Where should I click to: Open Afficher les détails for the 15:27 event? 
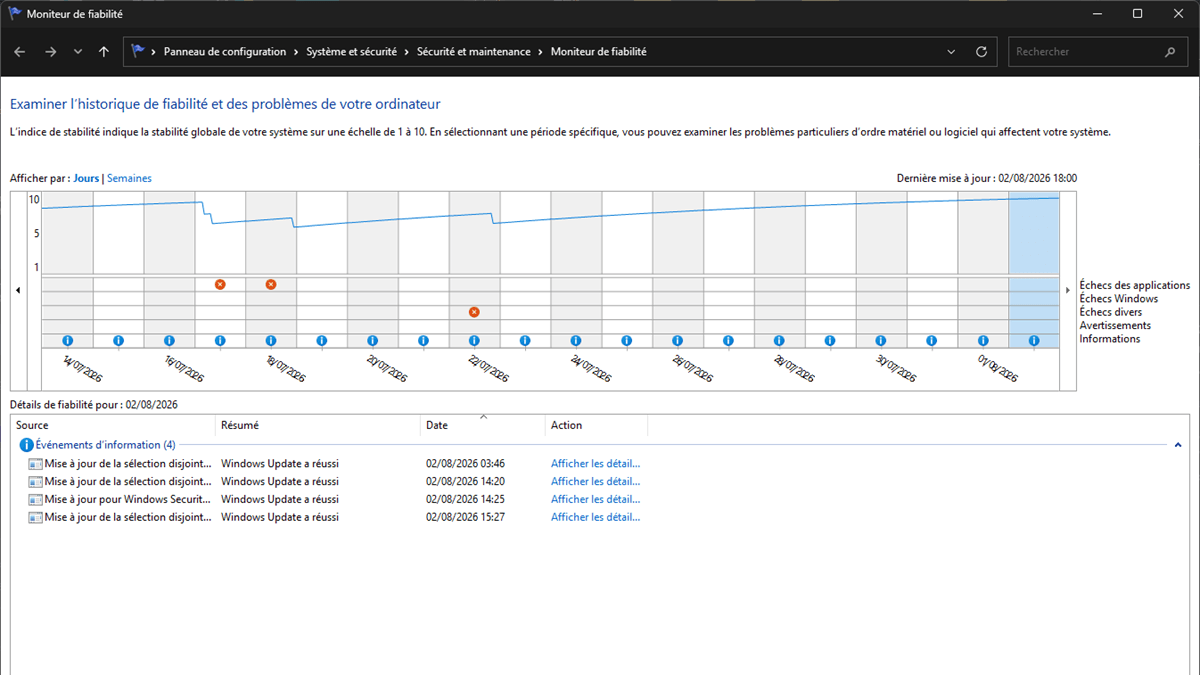click(595, 518)
